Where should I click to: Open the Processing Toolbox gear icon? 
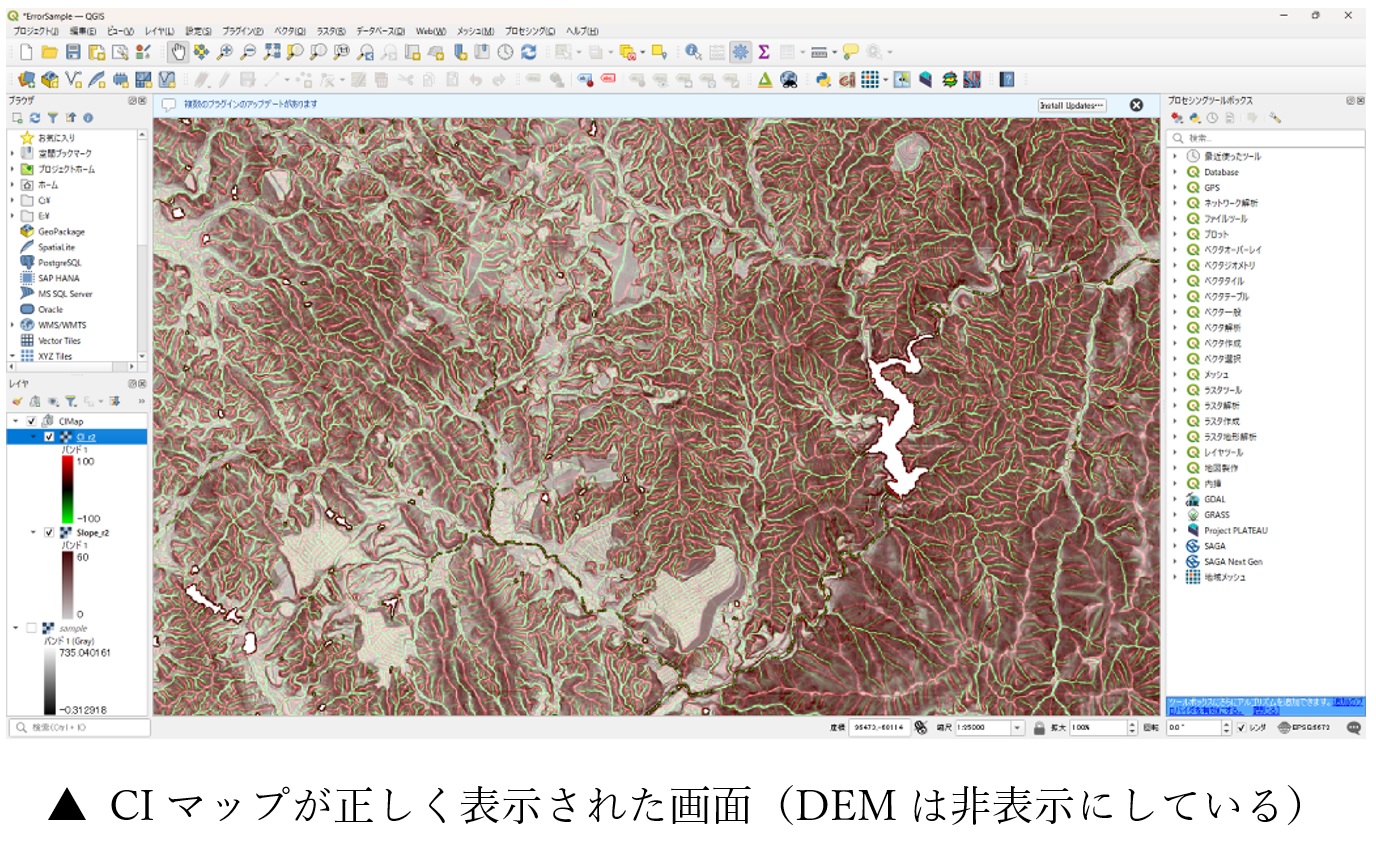click(x=741, y=52)
